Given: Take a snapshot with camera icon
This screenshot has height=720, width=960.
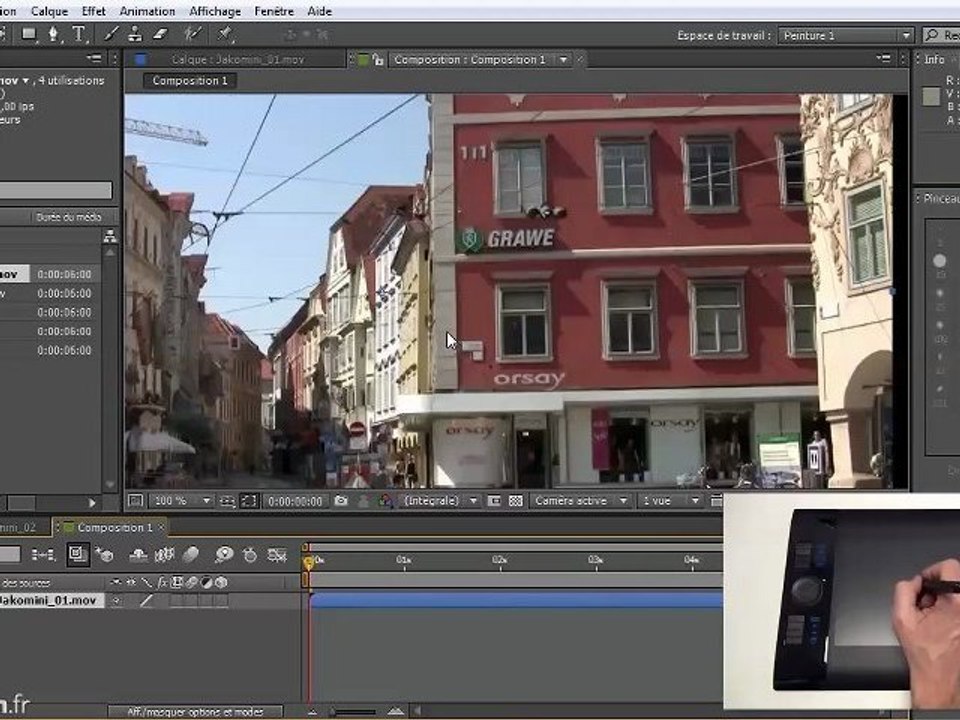Looking at the screenshot, I should click(x=342, y=501).
